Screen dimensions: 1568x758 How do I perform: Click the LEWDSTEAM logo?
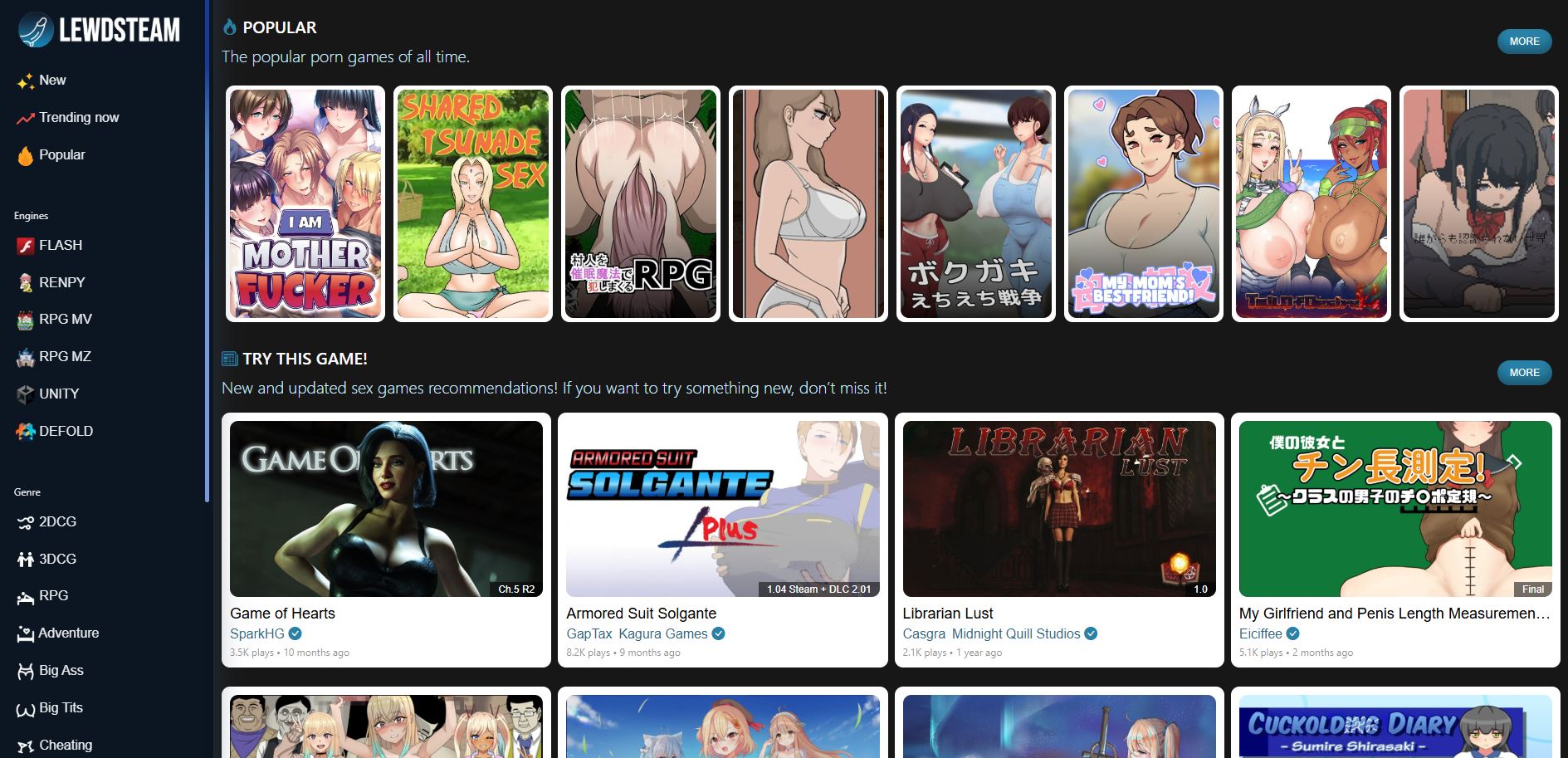[x=100, y=30]
